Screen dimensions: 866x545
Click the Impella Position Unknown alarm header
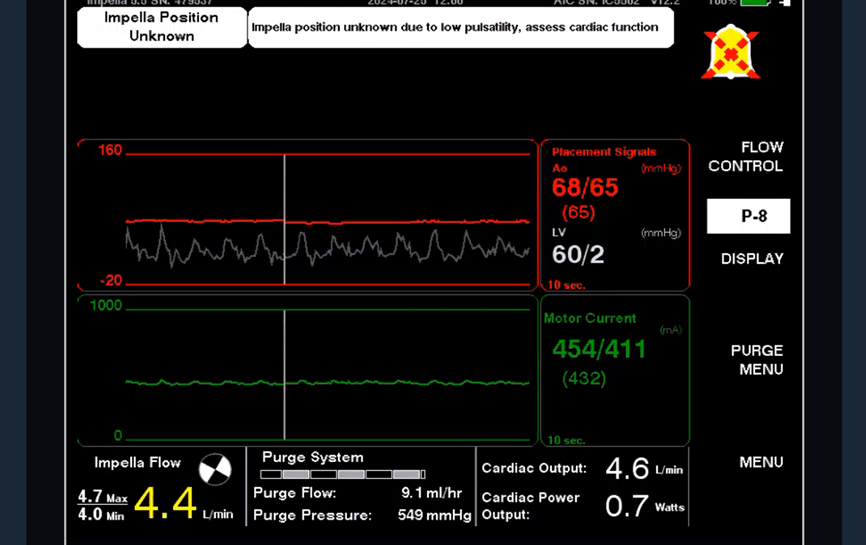pyautogui.click(x=162, y=27)
